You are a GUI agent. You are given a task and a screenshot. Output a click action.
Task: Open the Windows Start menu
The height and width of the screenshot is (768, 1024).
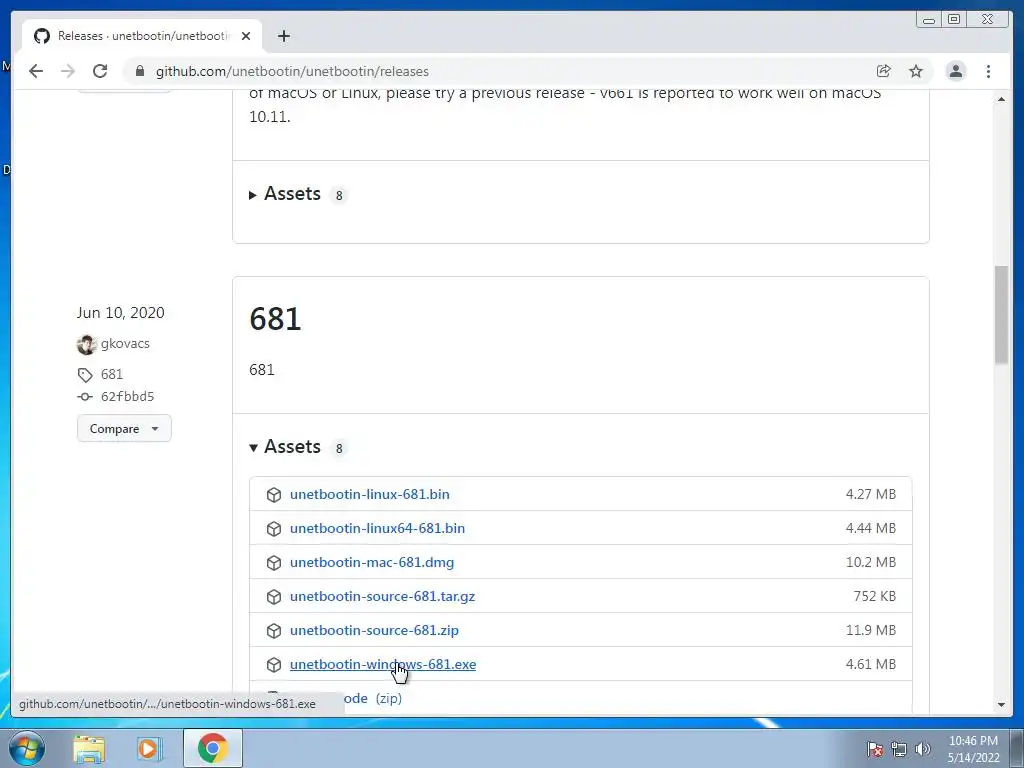pyautogui.click(x=27, y=748)
